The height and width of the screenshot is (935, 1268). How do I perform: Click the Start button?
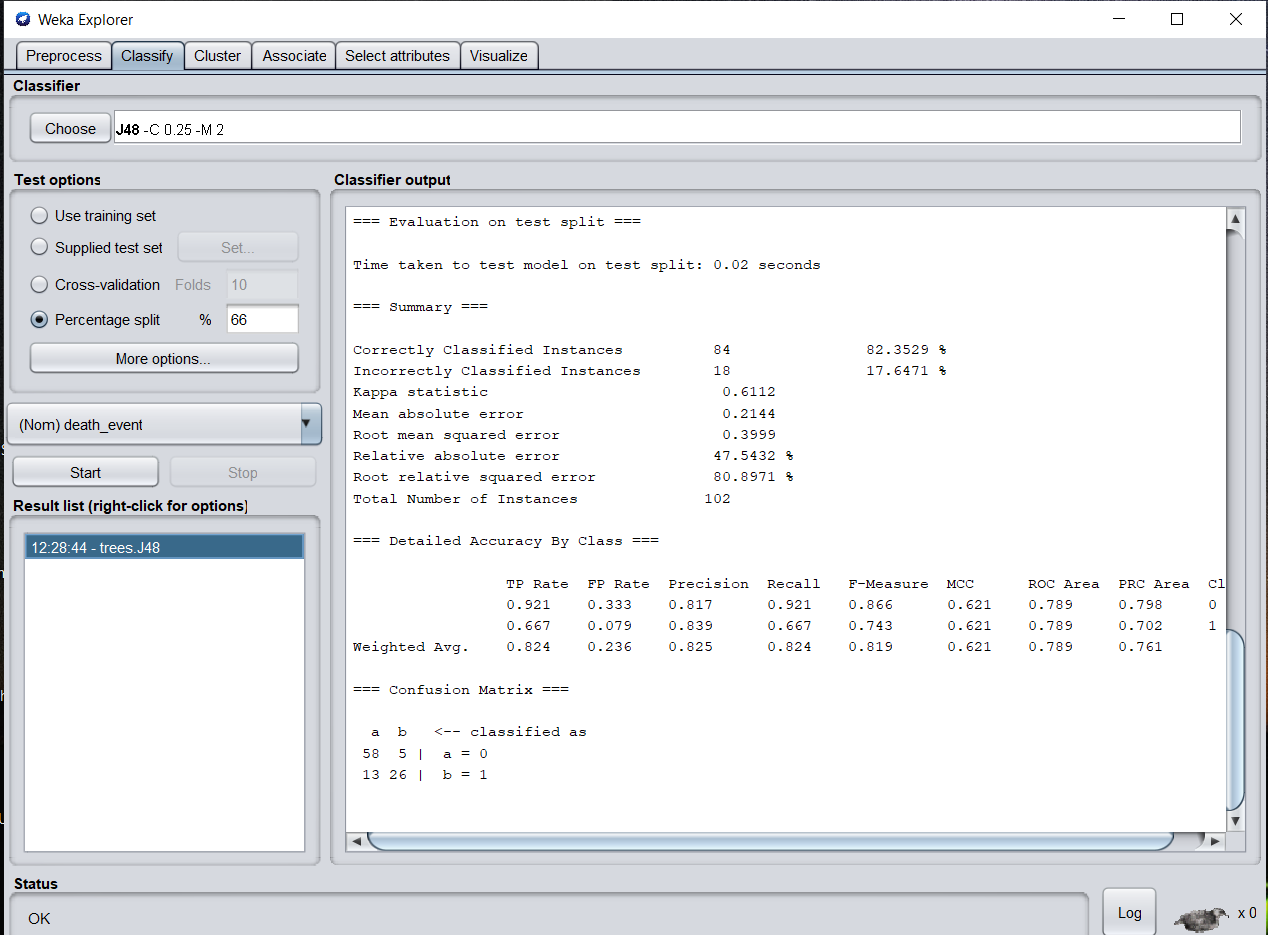point(86,472)
